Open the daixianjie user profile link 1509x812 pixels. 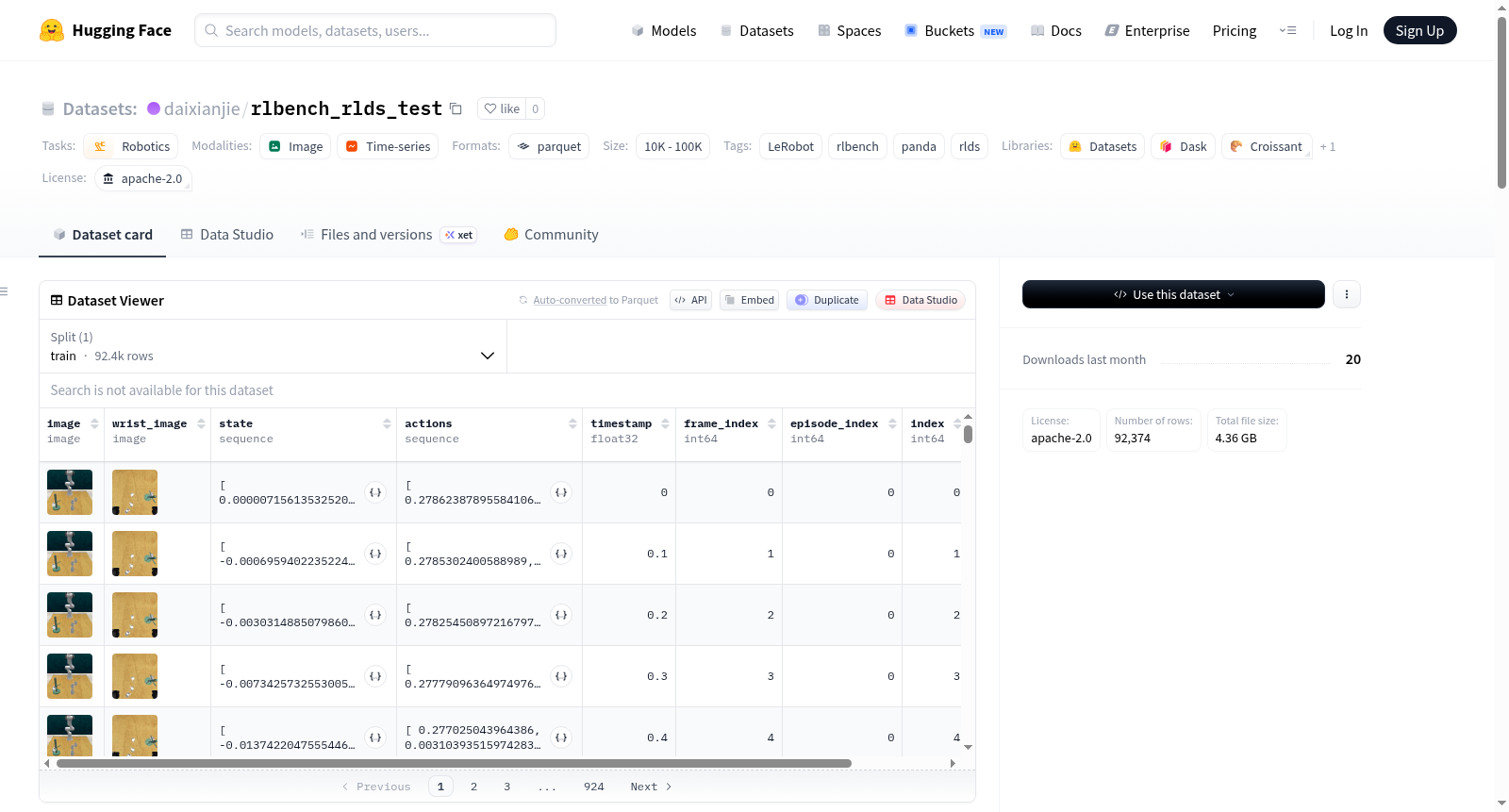coord(202,108)
